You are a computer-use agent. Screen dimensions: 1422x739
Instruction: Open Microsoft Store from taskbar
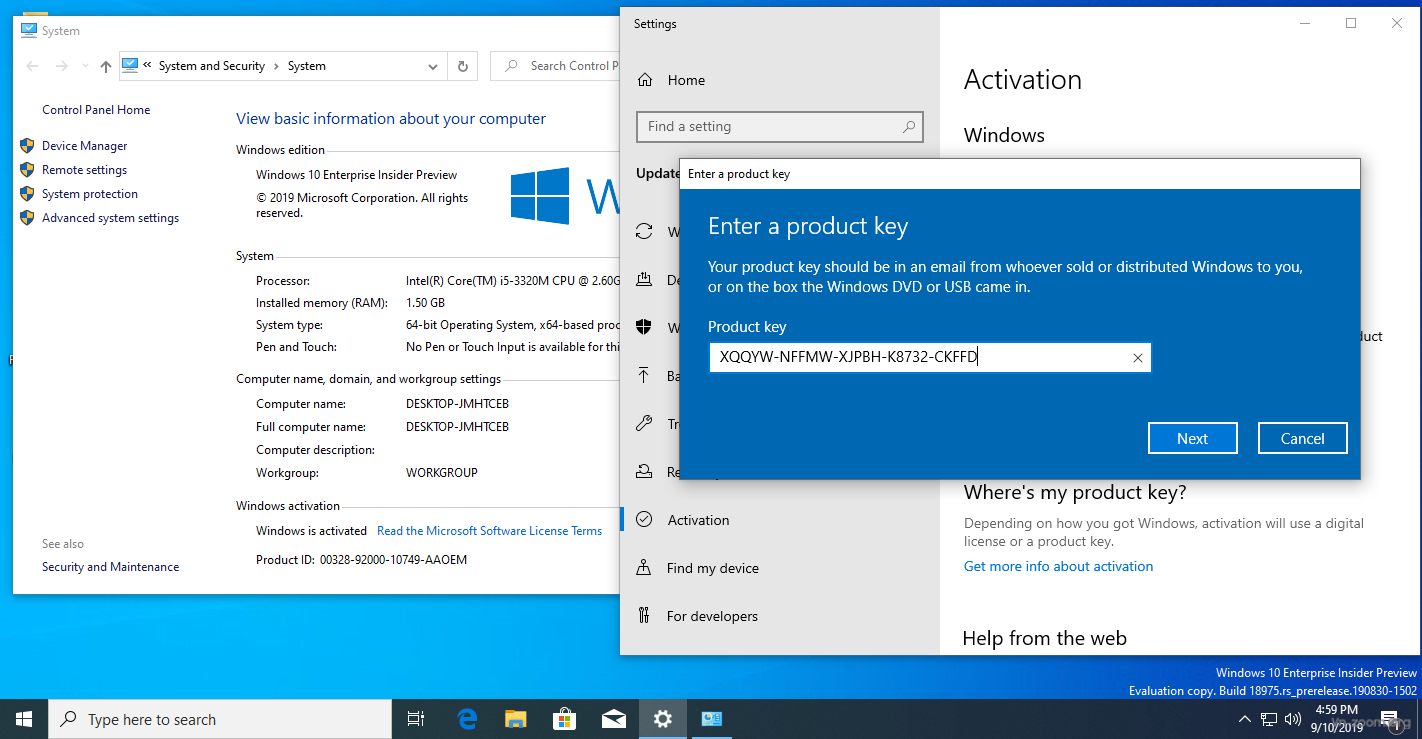click(x=565, y=719)
